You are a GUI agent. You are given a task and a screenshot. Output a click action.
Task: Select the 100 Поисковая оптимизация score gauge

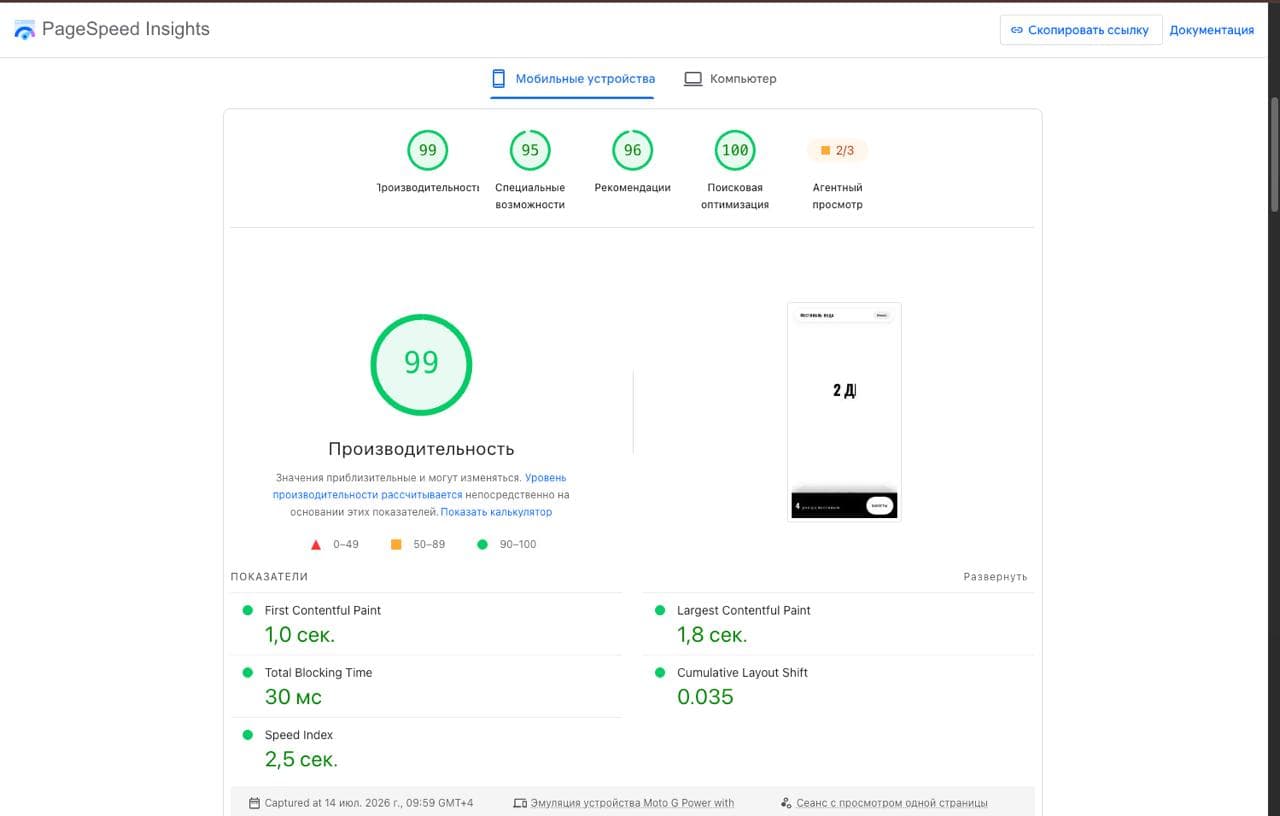735,150
